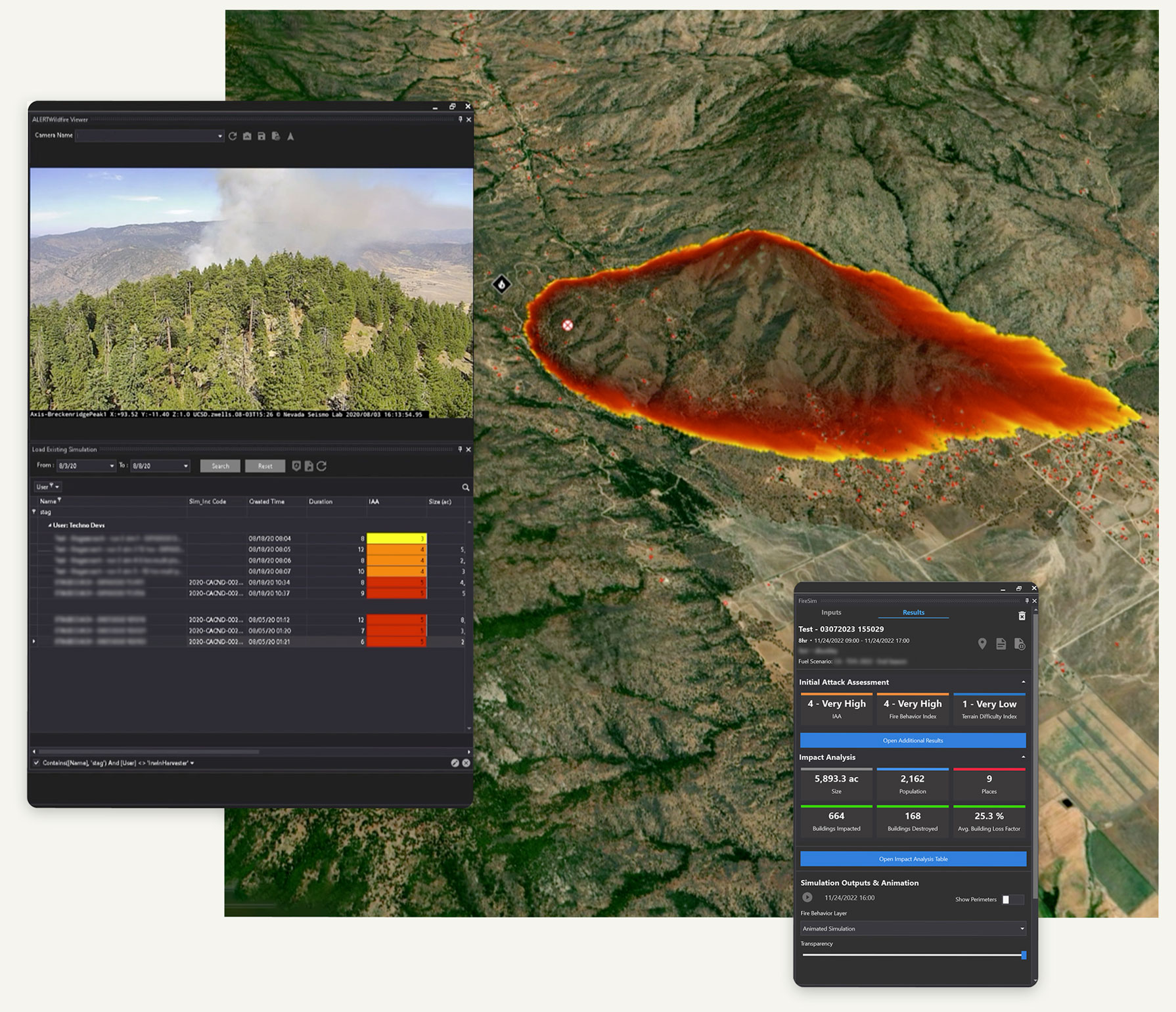Select the Results tab
Screen dimensions: 1176x1012
913,612
